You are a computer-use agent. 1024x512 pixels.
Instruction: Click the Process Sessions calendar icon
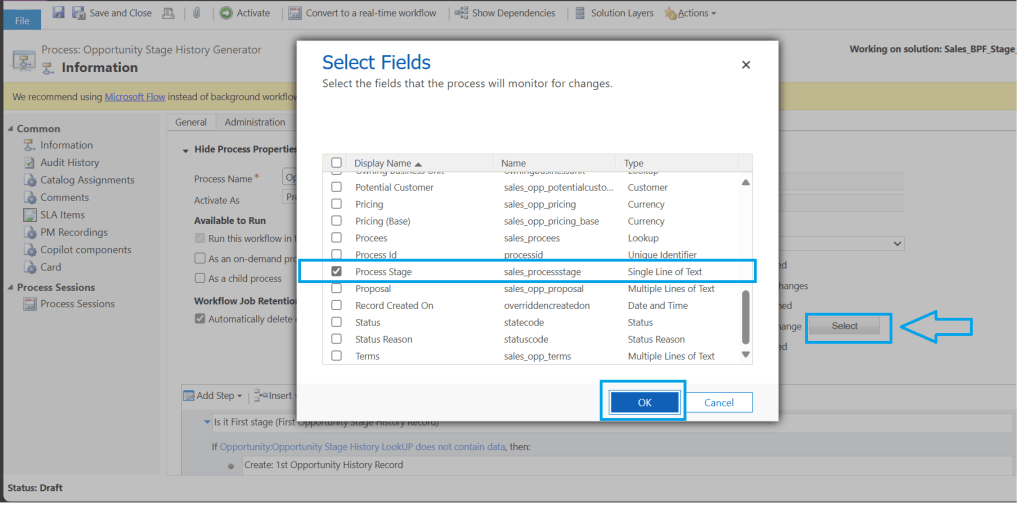coord(31,304)
